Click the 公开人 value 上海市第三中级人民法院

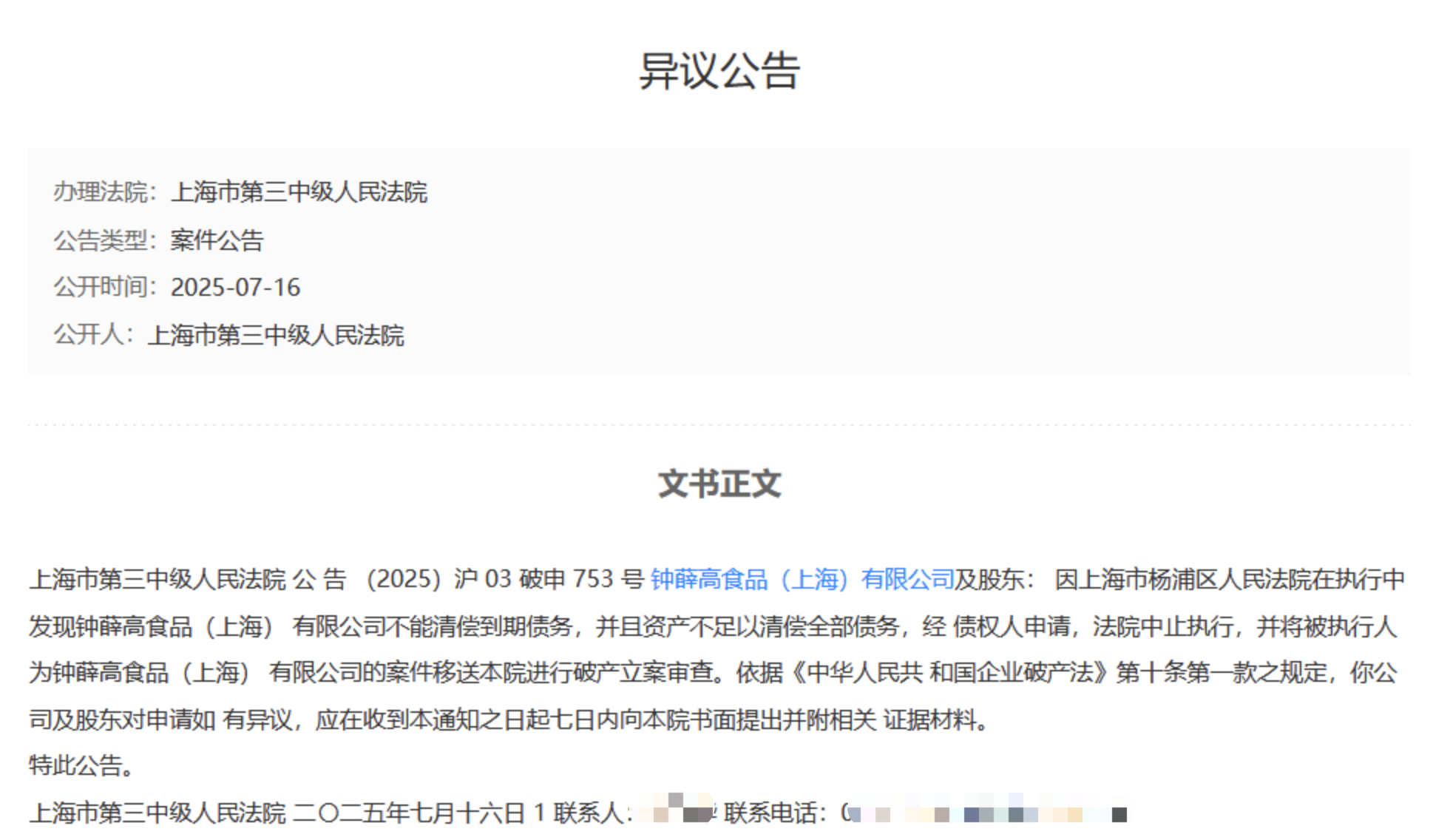tap(276, 336)
